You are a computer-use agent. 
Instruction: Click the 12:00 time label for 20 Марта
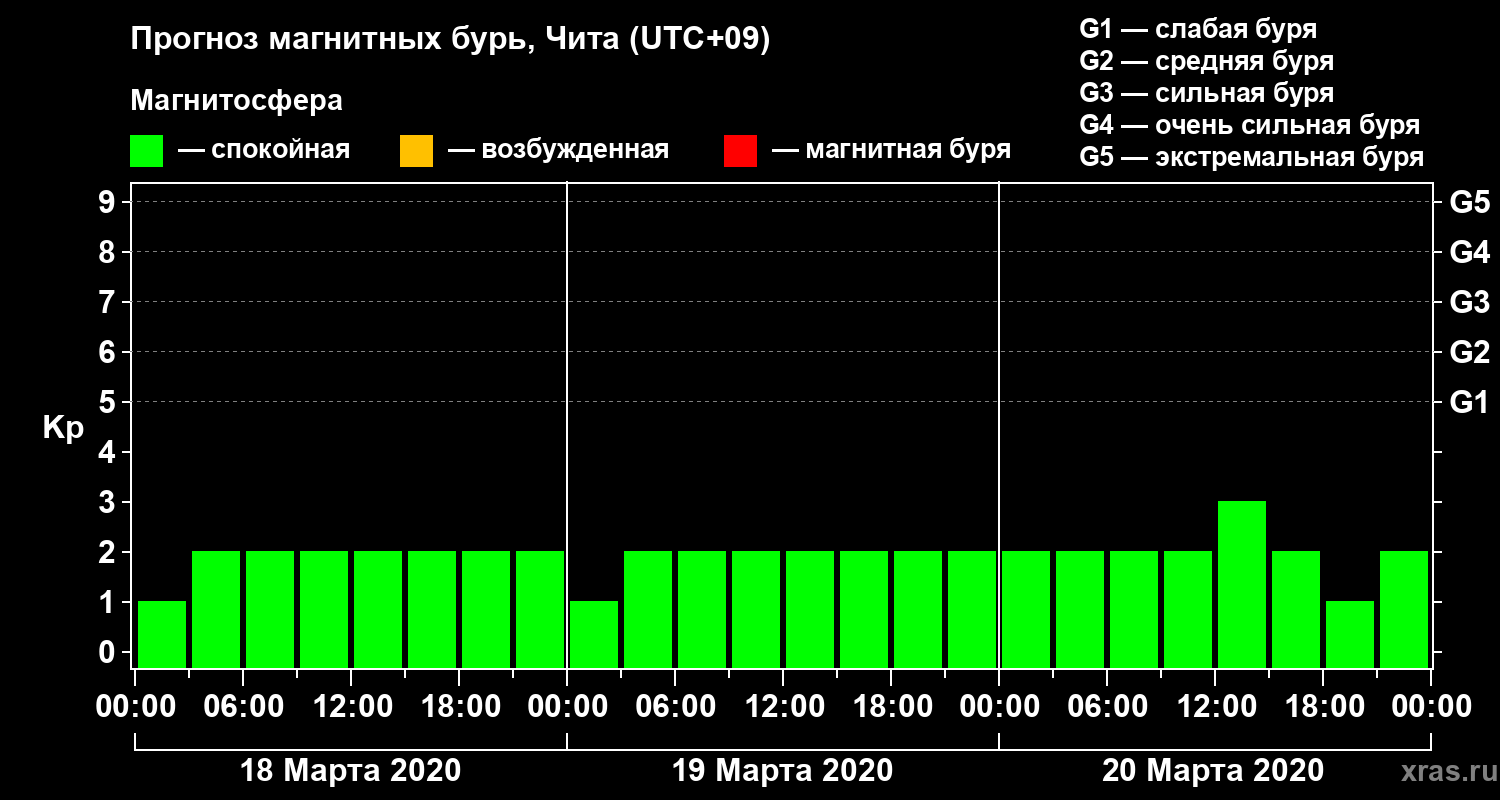(1215, 707)
